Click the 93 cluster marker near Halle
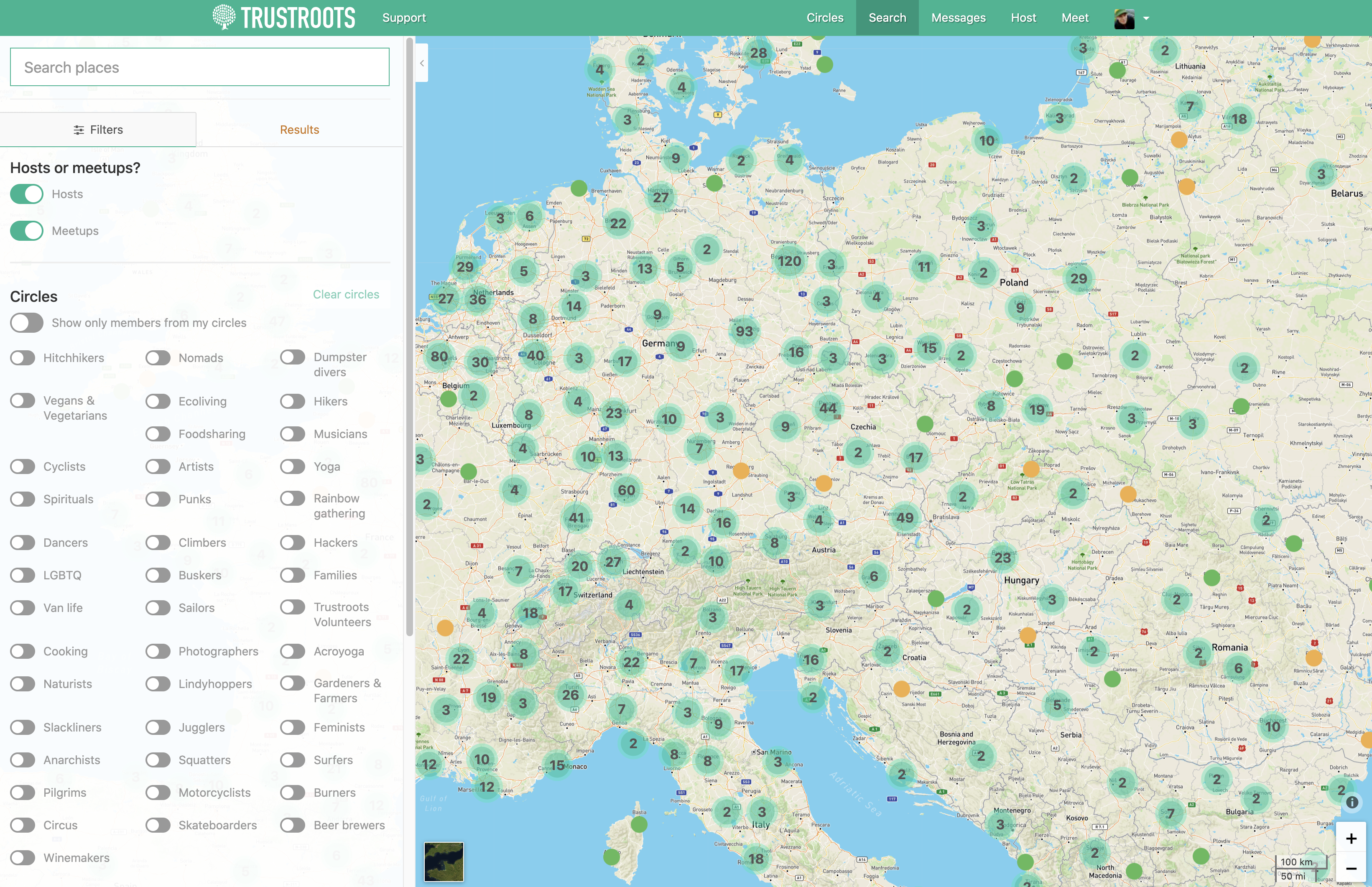 pos(744,331)
